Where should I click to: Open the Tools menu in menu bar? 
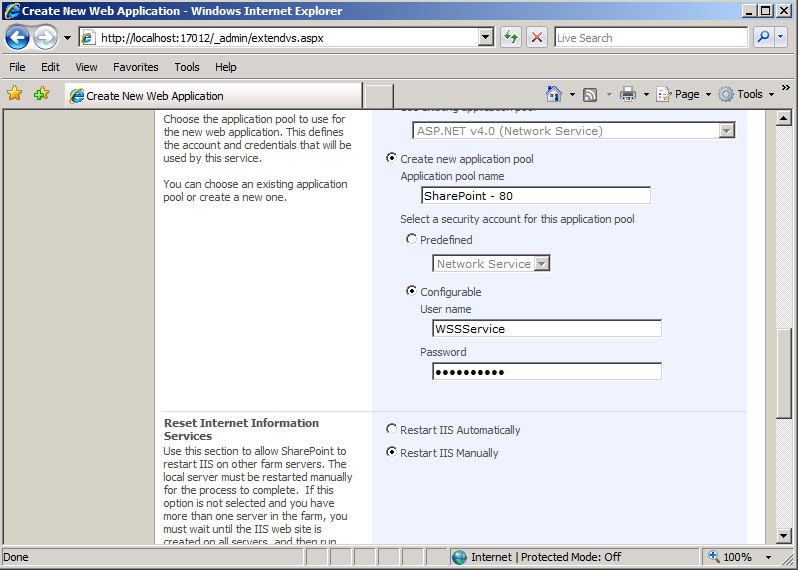187,67
